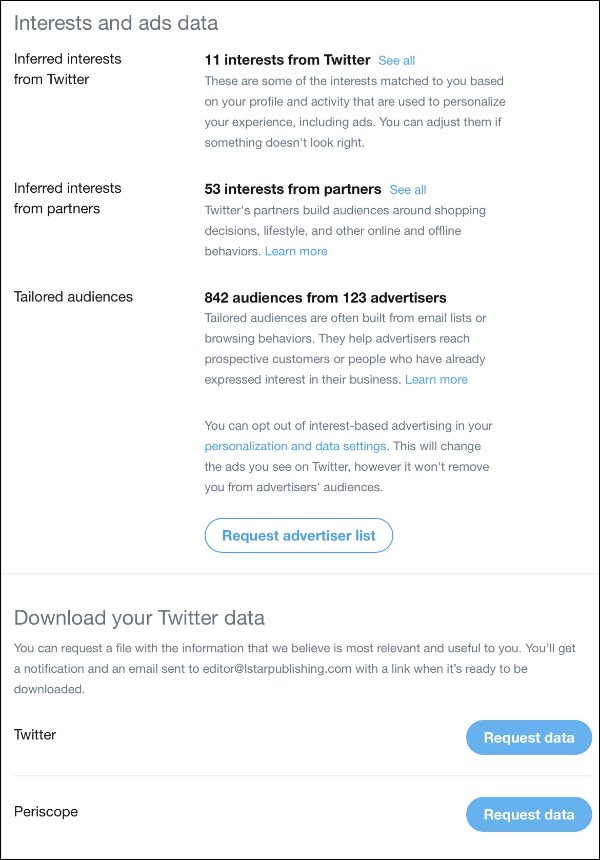This screenshot has height=860, width=600.
Task: Click the "Download your Twitter data" section title
Action: click(x=138, y=618)
